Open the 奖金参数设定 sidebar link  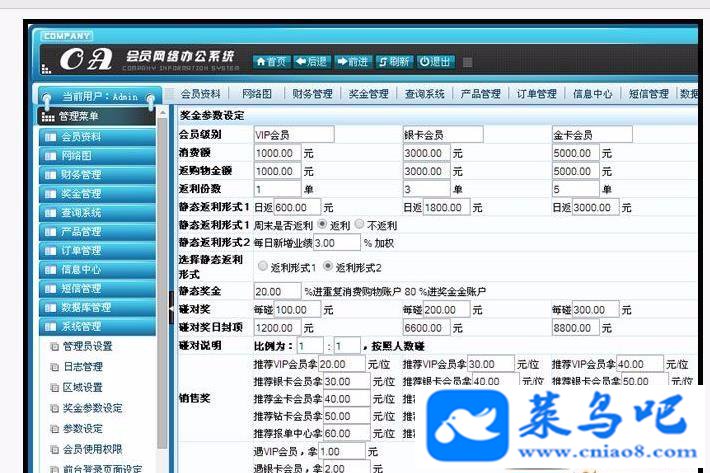click(92, 408)
